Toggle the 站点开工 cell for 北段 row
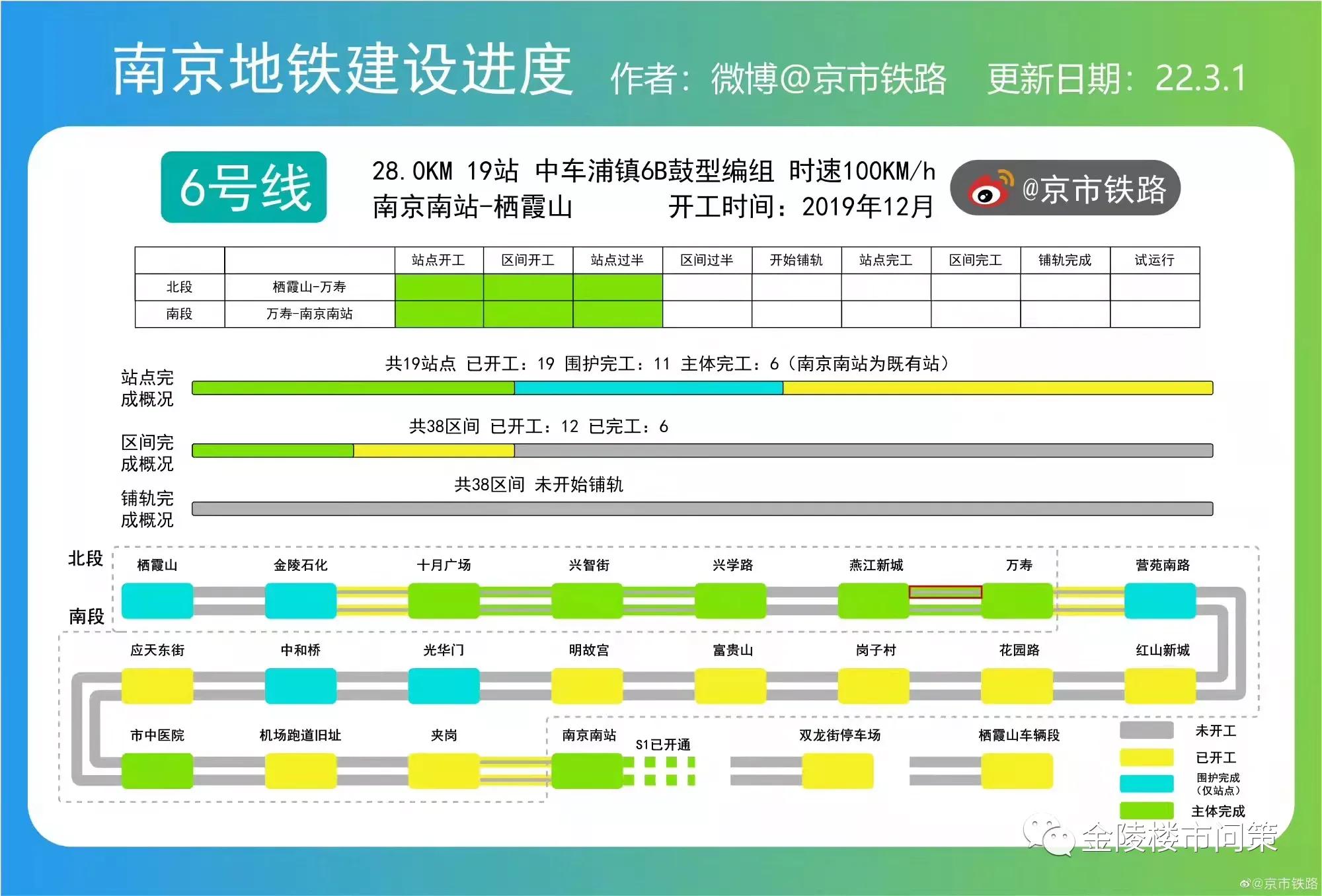Screen dimensions: 1322x896 [440, 287]
